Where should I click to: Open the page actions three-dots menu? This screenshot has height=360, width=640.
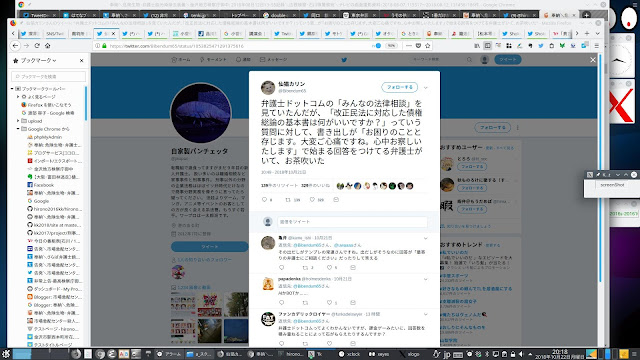[x=409, y=46]
